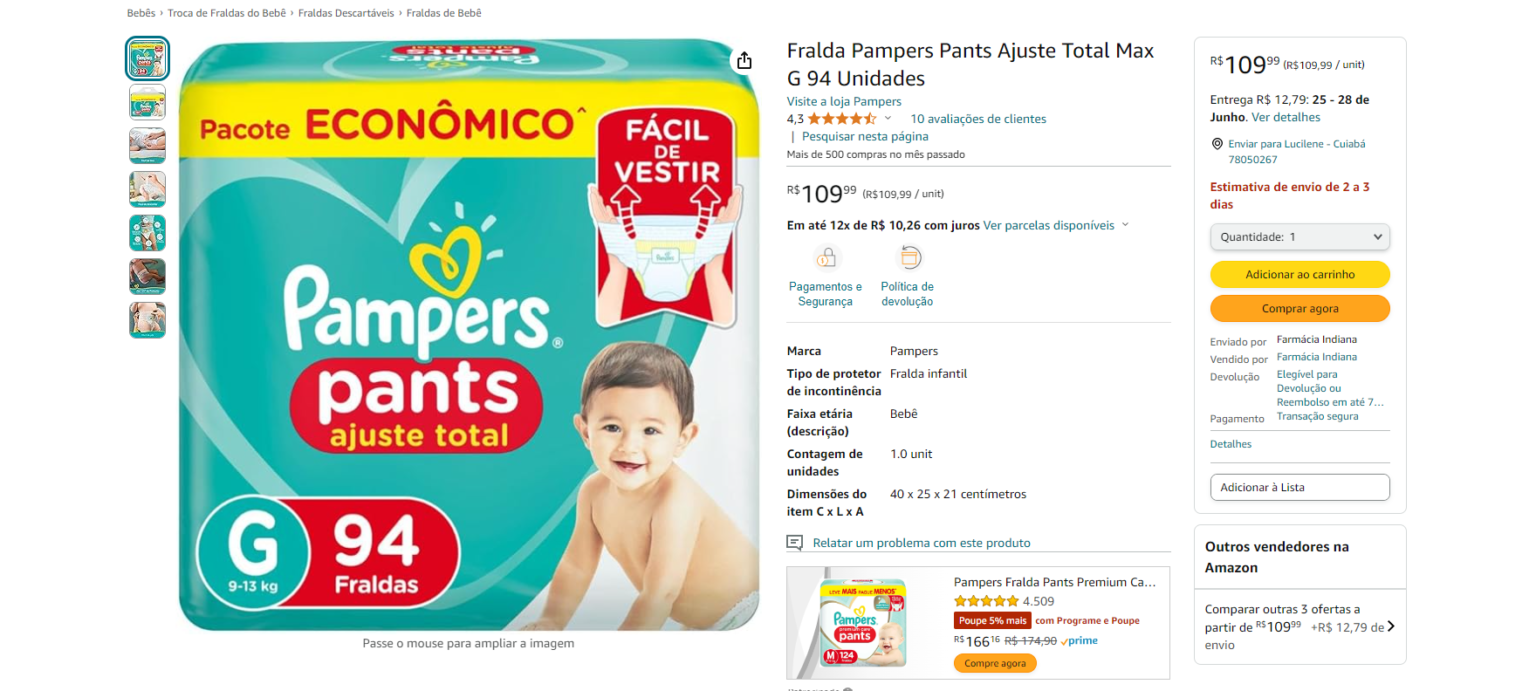
Task: Open Pagamentos e Segurança lock icon
Action: click(826, 258)
